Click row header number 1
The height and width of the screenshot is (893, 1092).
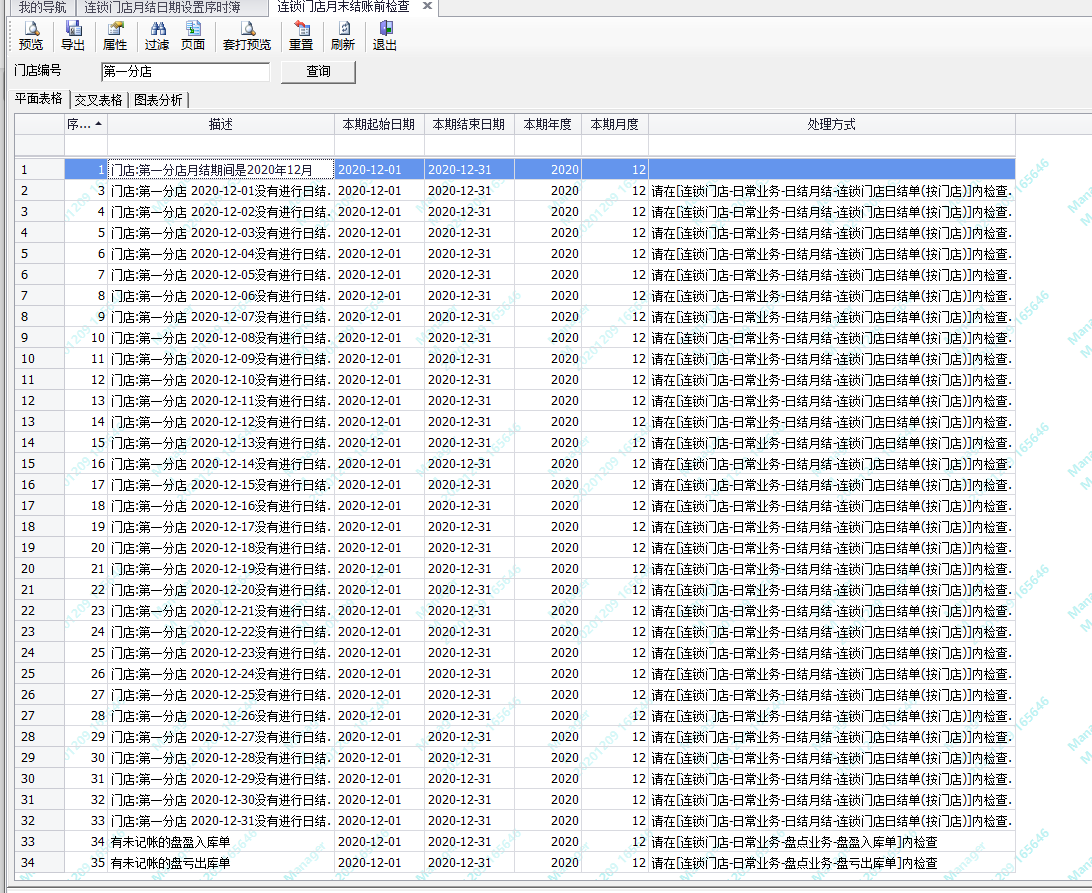click(40, 170)
